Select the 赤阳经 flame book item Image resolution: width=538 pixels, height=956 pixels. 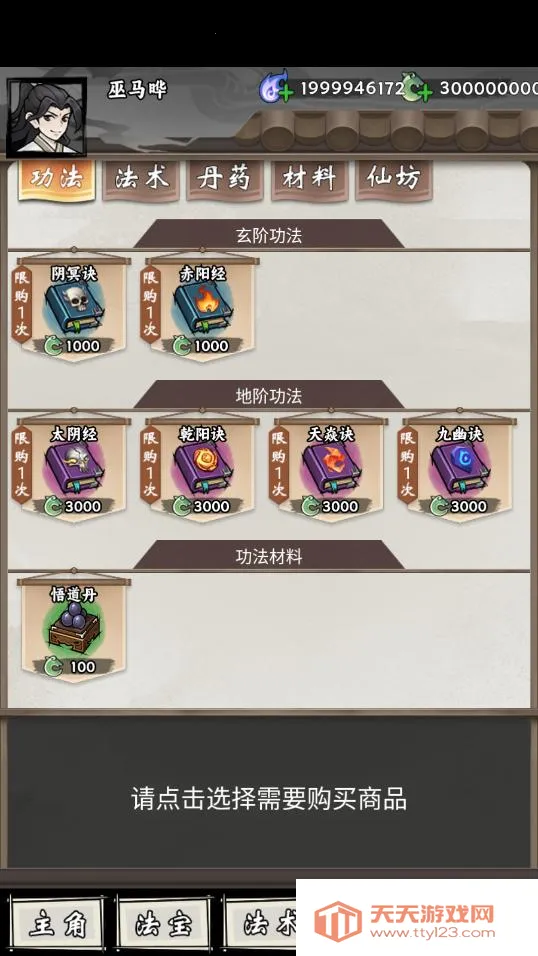(203, 310)
